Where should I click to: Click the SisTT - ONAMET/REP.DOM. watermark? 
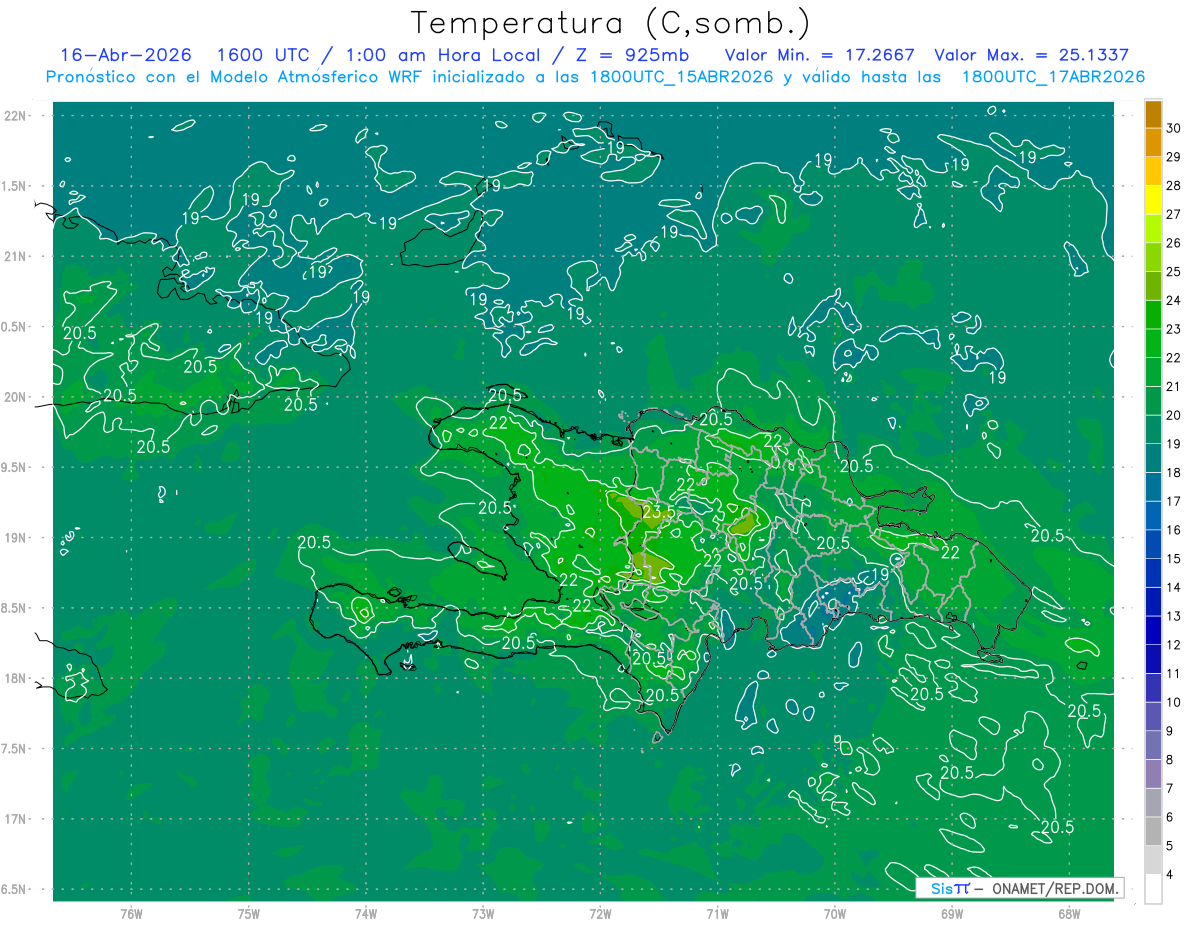(x=1019, y=888)
